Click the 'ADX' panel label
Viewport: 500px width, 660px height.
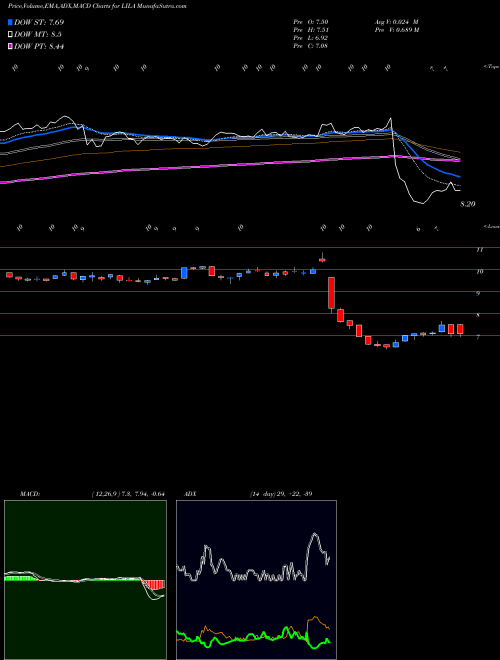[x=190, y=494]
